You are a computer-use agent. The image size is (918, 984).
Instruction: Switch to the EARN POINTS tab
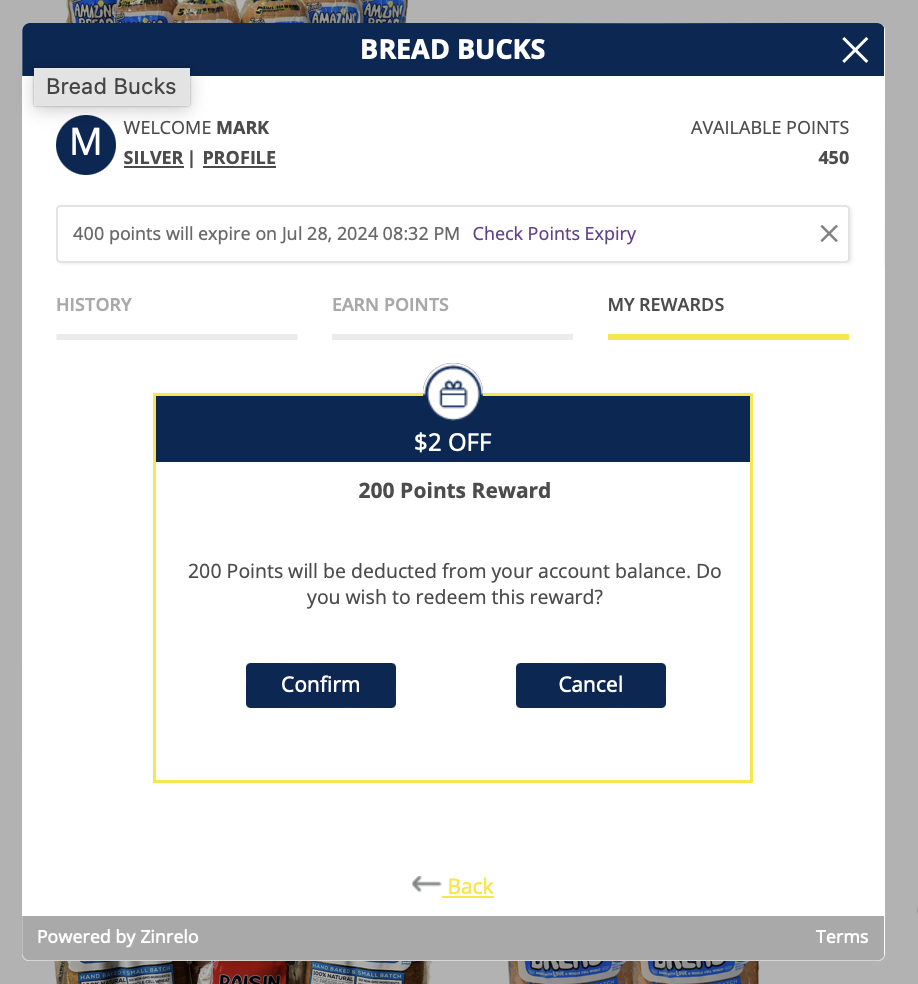(x=390, y=305)
